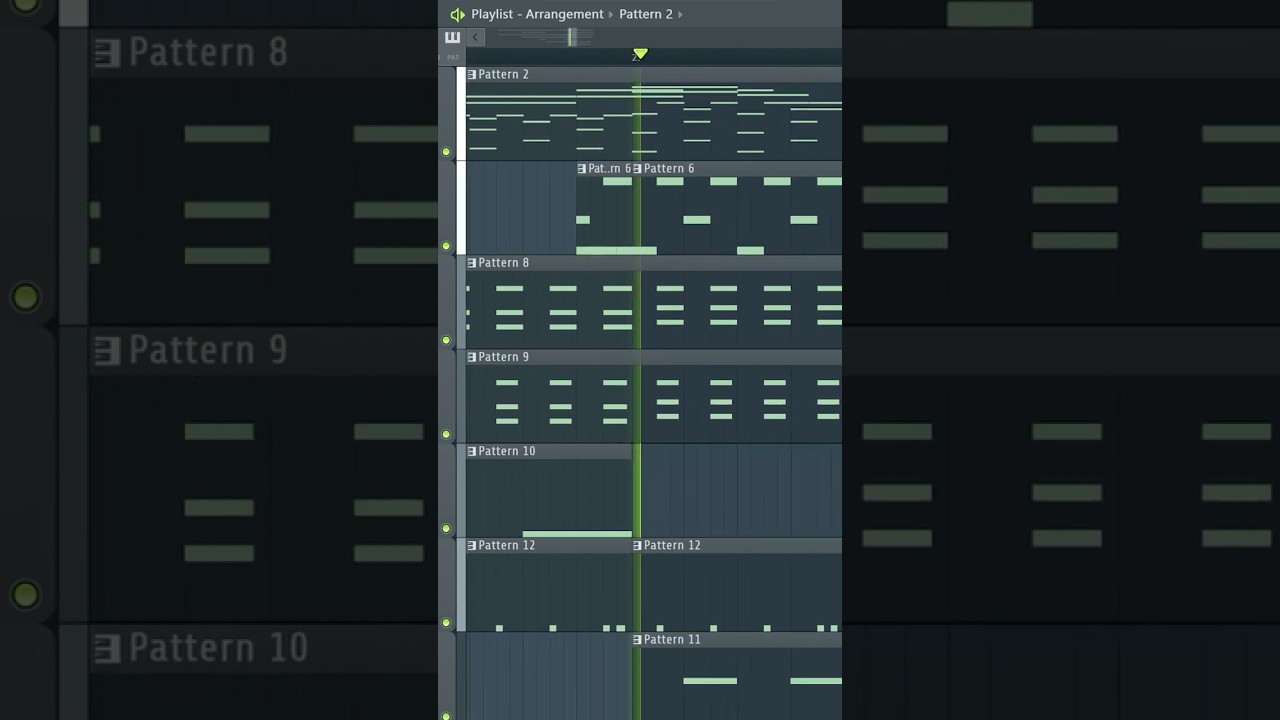1280x720 pixels.
Task: Open clip menu icon of Pattern 8 clip
Action: pos(472,263)
